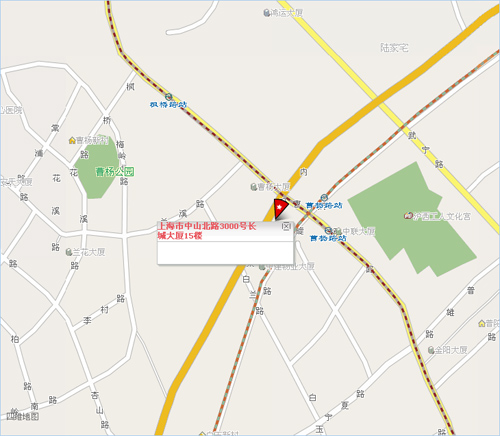The image size is (500, 436).
Task: Click the 陆家宅 area label
Action: click(x=394, y=48)
